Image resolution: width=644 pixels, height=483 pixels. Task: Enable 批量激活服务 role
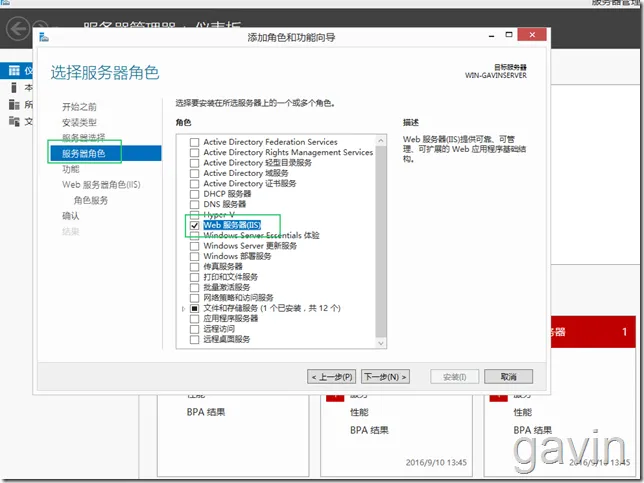(194, 288)
